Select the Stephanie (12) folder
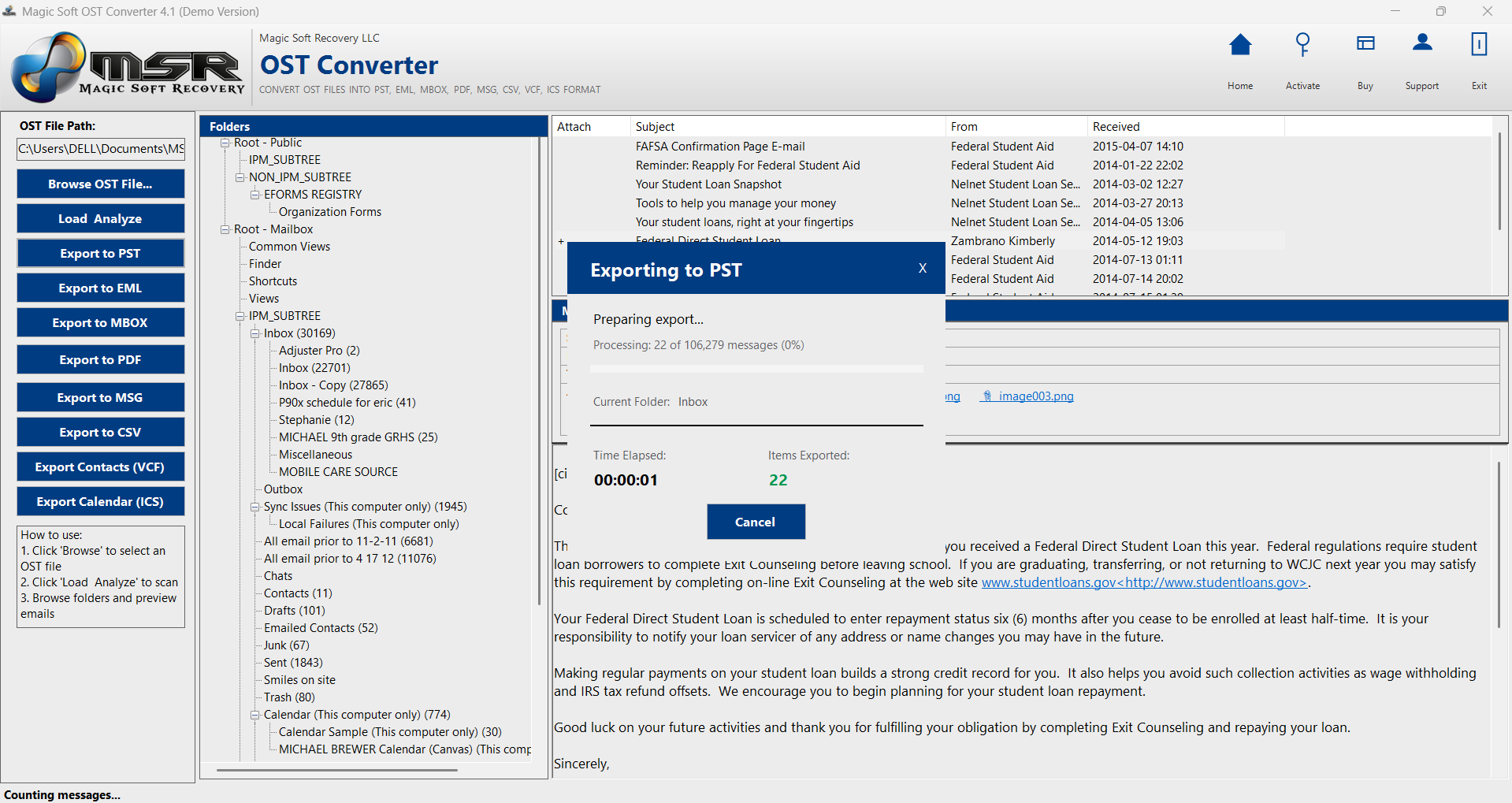 point(317,420)
